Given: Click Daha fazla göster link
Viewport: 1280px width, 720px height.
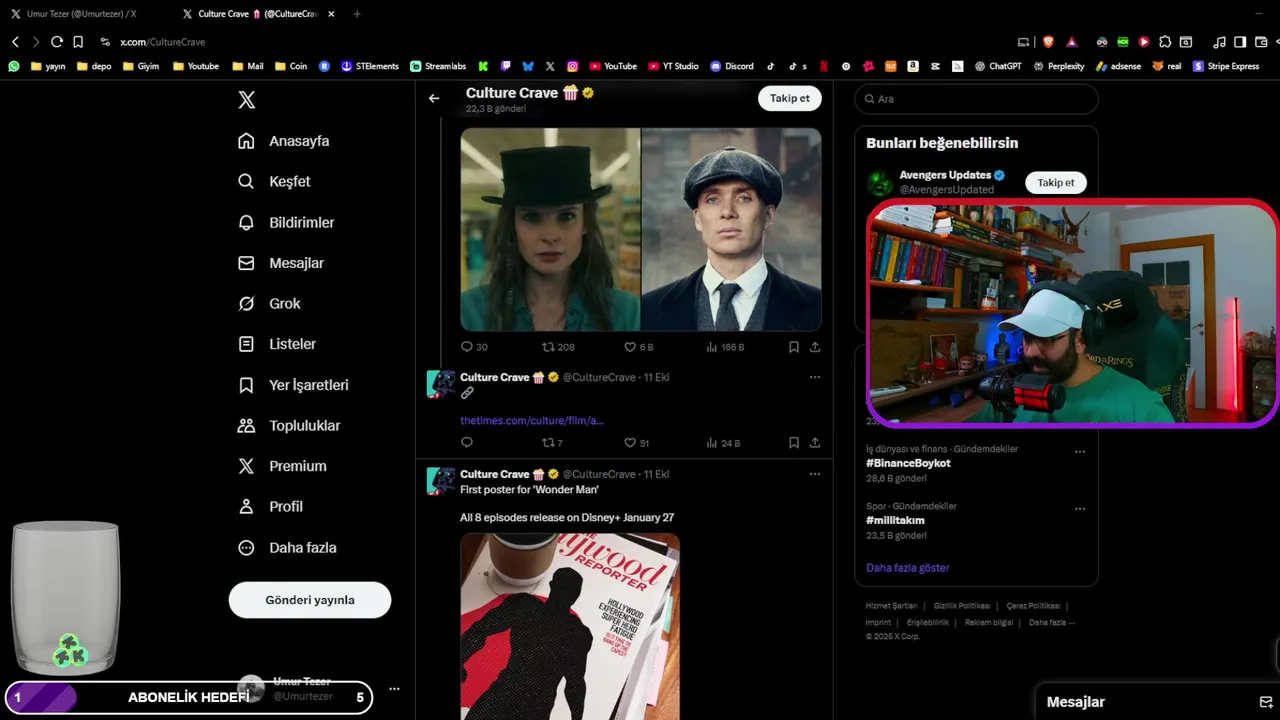Looking at the screenshot, I should point(907,567).
